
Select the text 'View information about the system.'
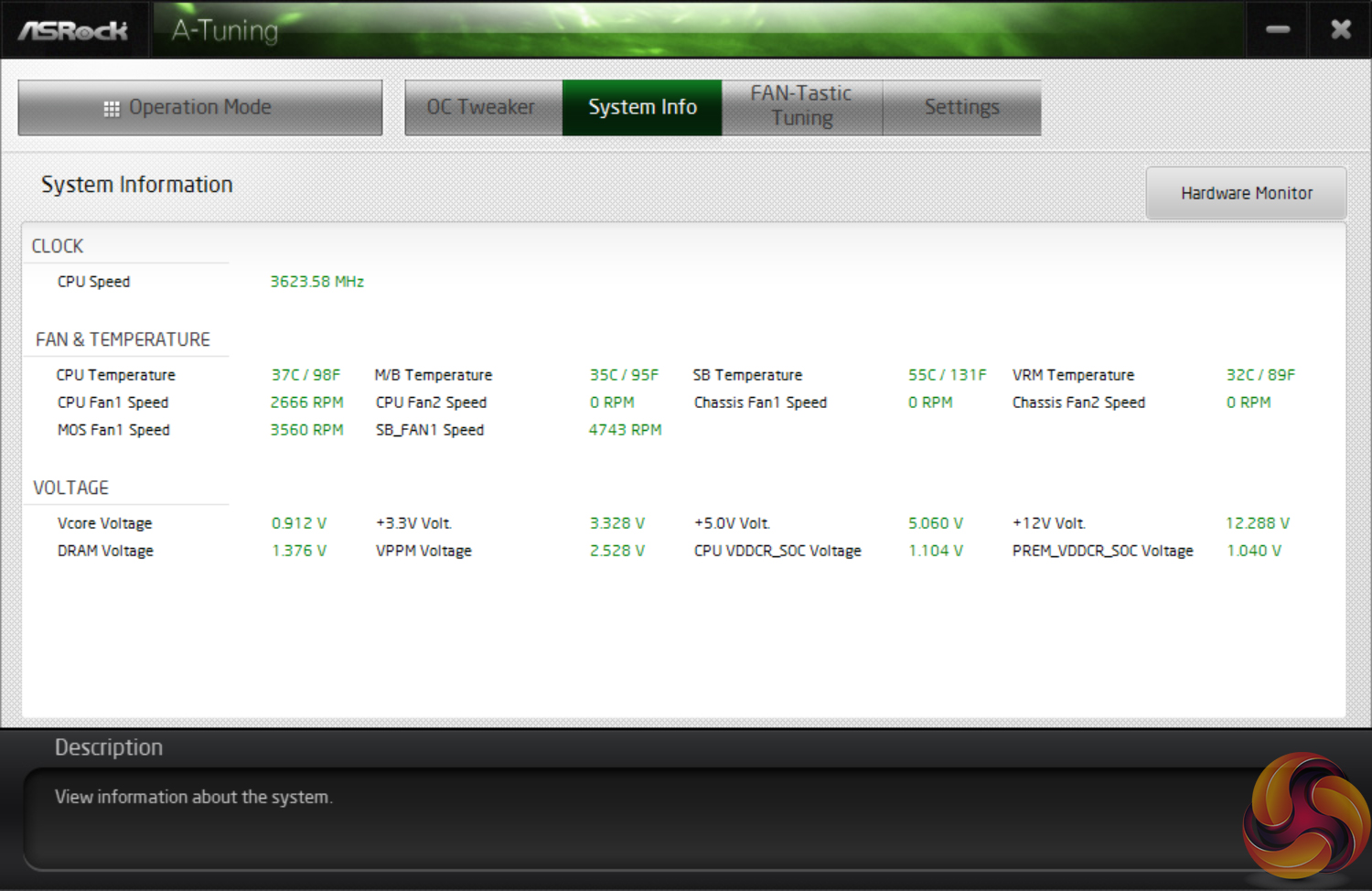coord(193,797)
